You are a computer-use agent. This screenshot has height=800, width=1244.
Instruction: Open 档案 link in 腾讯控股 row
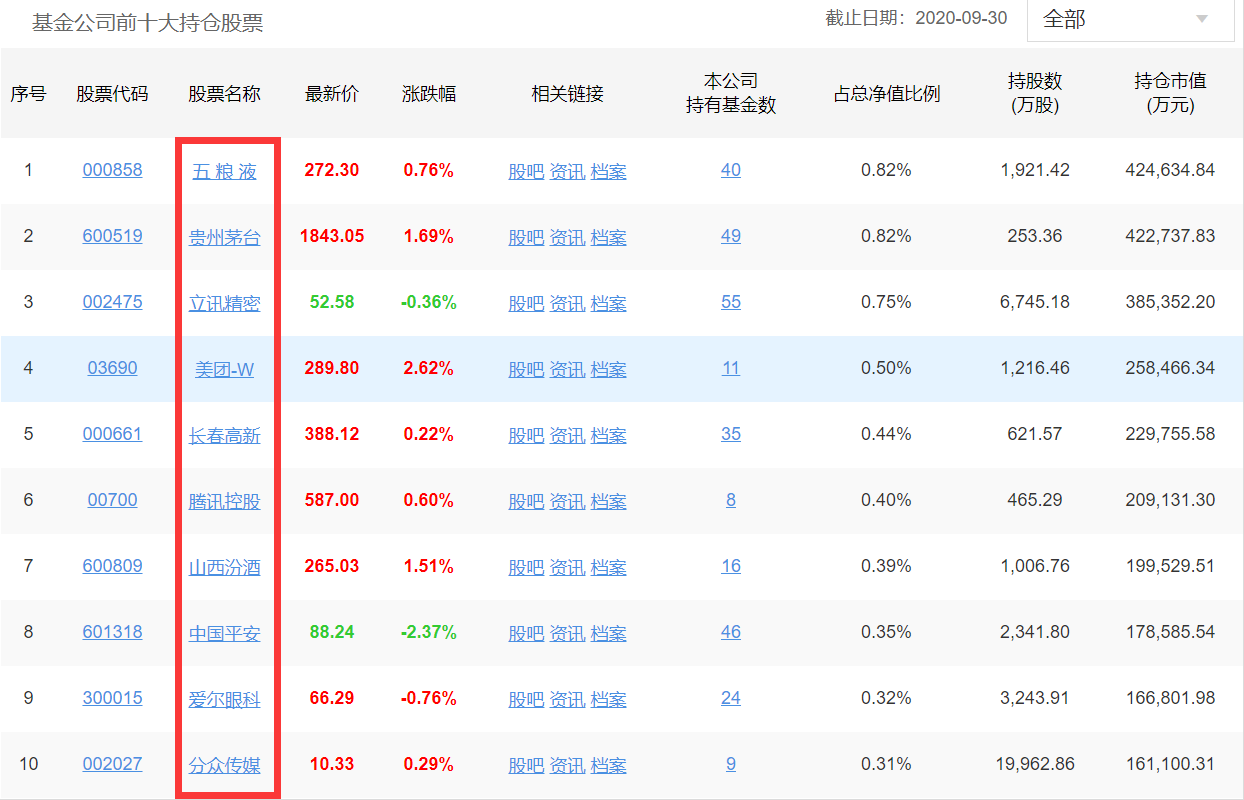click(x=608, y=501)
